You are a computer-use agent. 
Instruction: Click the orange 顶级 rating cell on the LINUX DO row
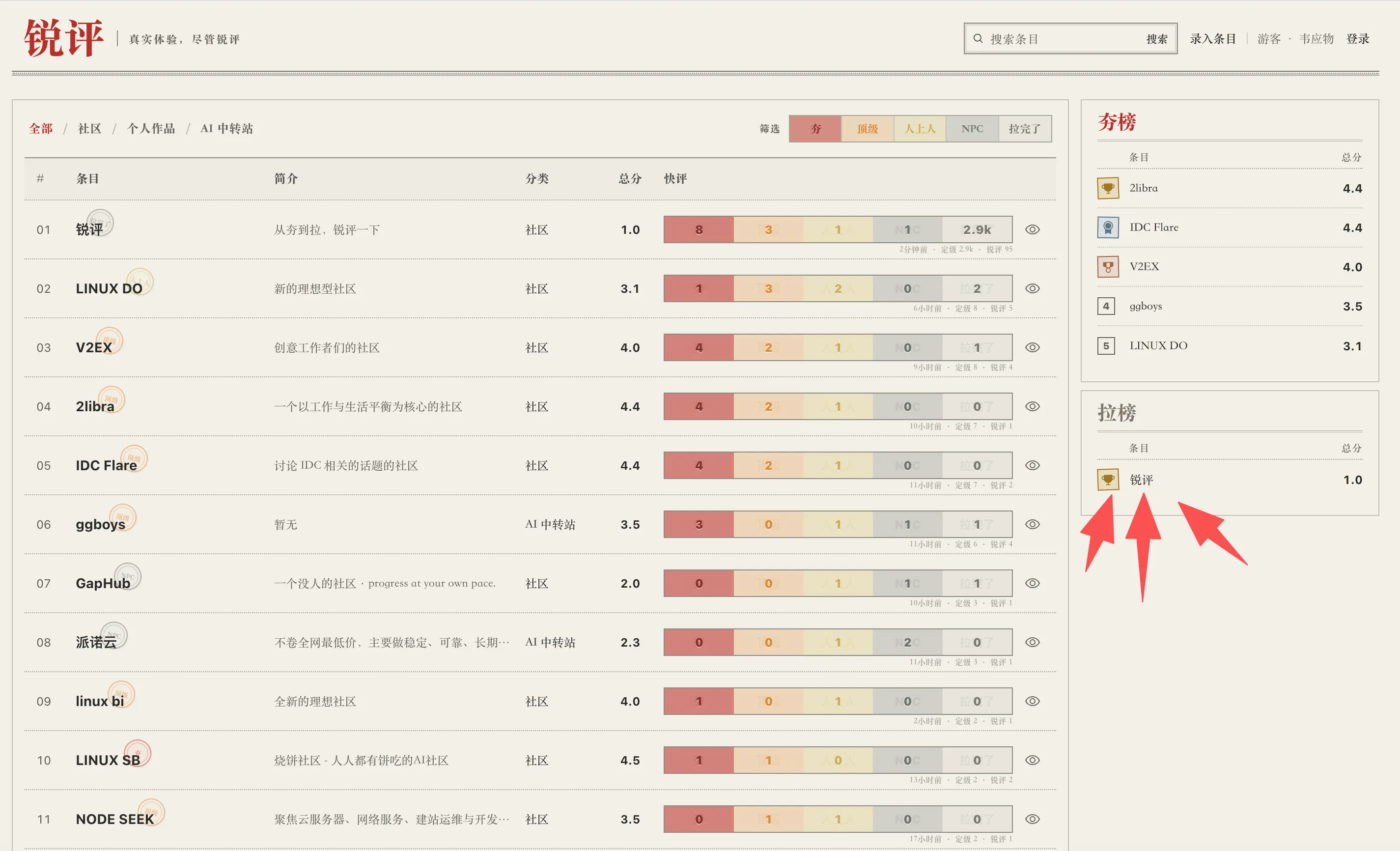[768, 289]
